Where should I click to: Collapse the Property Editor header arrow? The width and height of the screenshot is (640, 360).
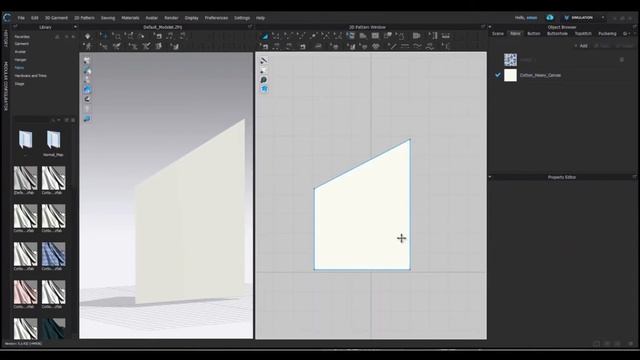[490, 177]
